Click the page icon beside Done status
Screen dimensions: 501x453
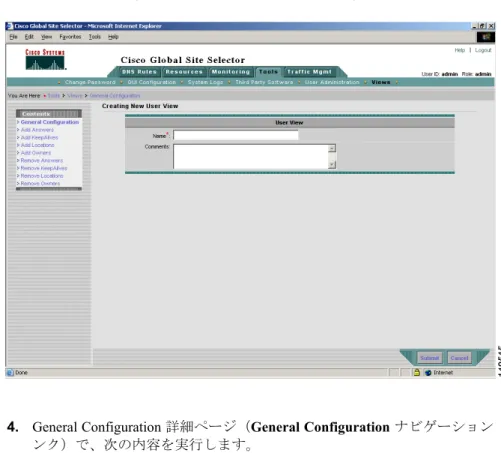point(10,372)
